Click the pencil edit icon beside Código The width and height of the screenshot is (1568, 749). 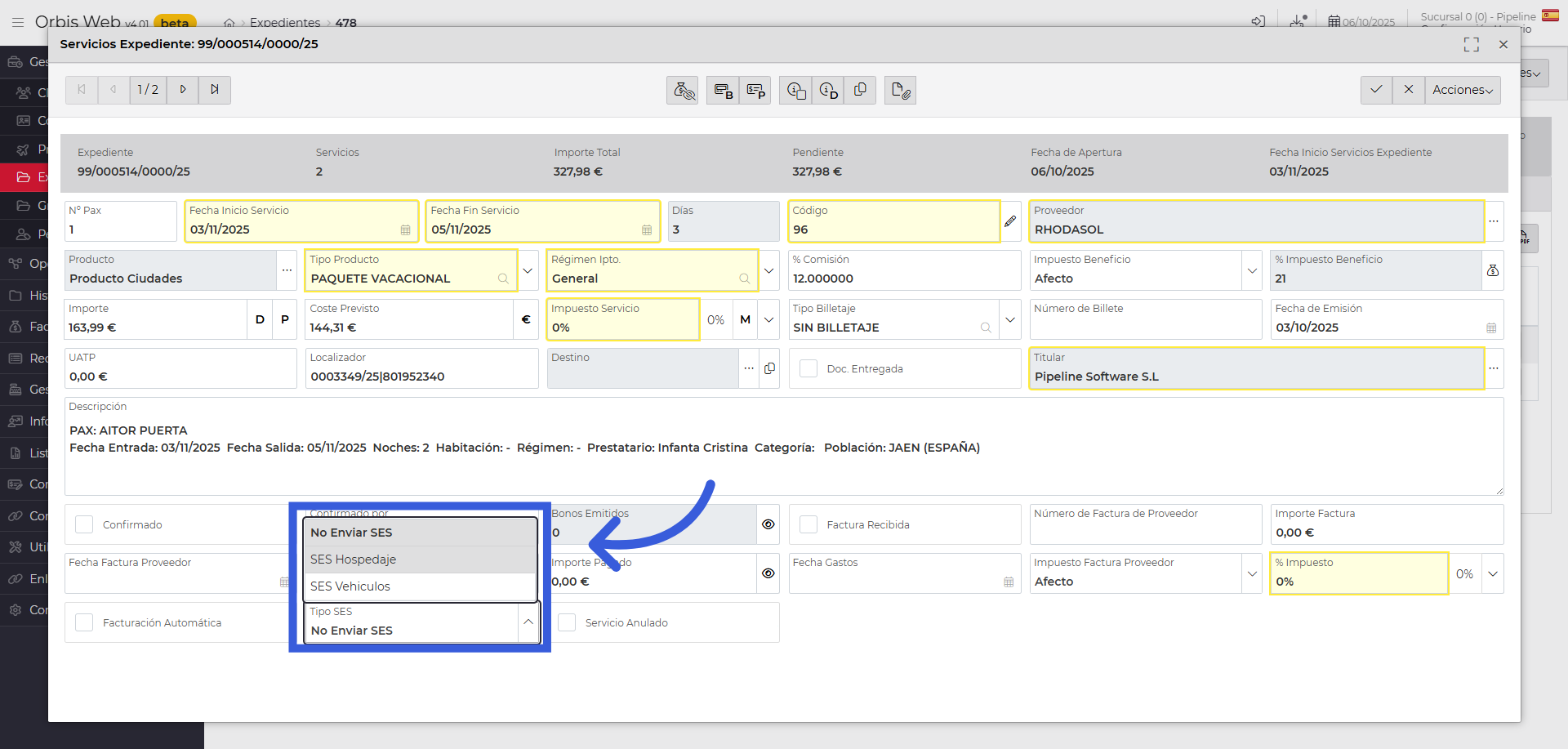1010,221
